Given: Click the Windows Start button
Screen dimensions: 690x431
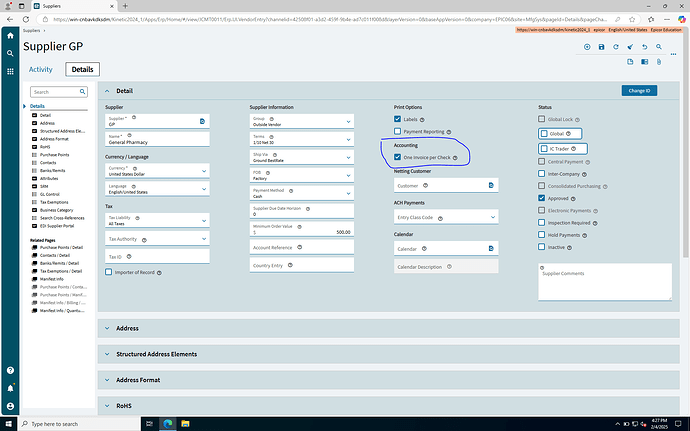Looking at the screenshot, I should tap(9, 424).
